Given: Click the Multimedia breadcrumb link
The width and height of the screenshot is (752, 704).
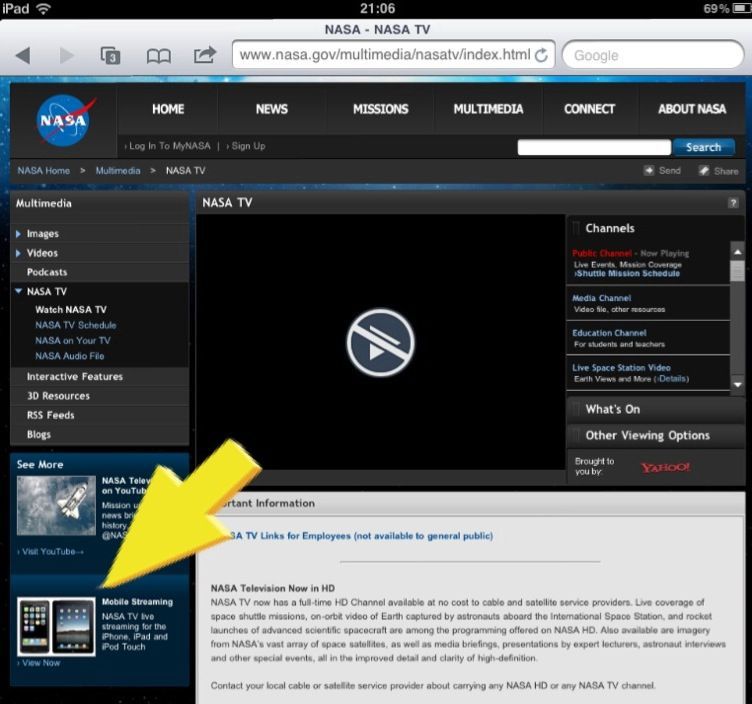Looking at the screenshot, I should pos(118,171).
